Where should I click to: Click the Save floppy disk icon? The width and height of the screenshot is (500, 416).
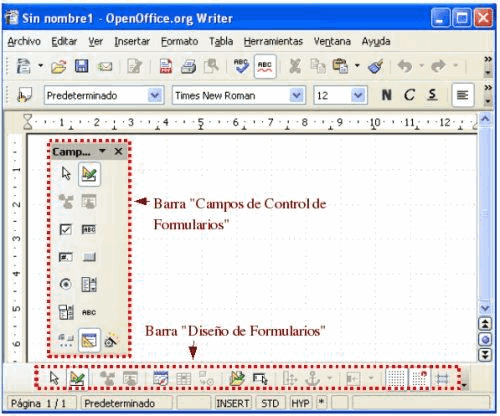tap(81, 66)
